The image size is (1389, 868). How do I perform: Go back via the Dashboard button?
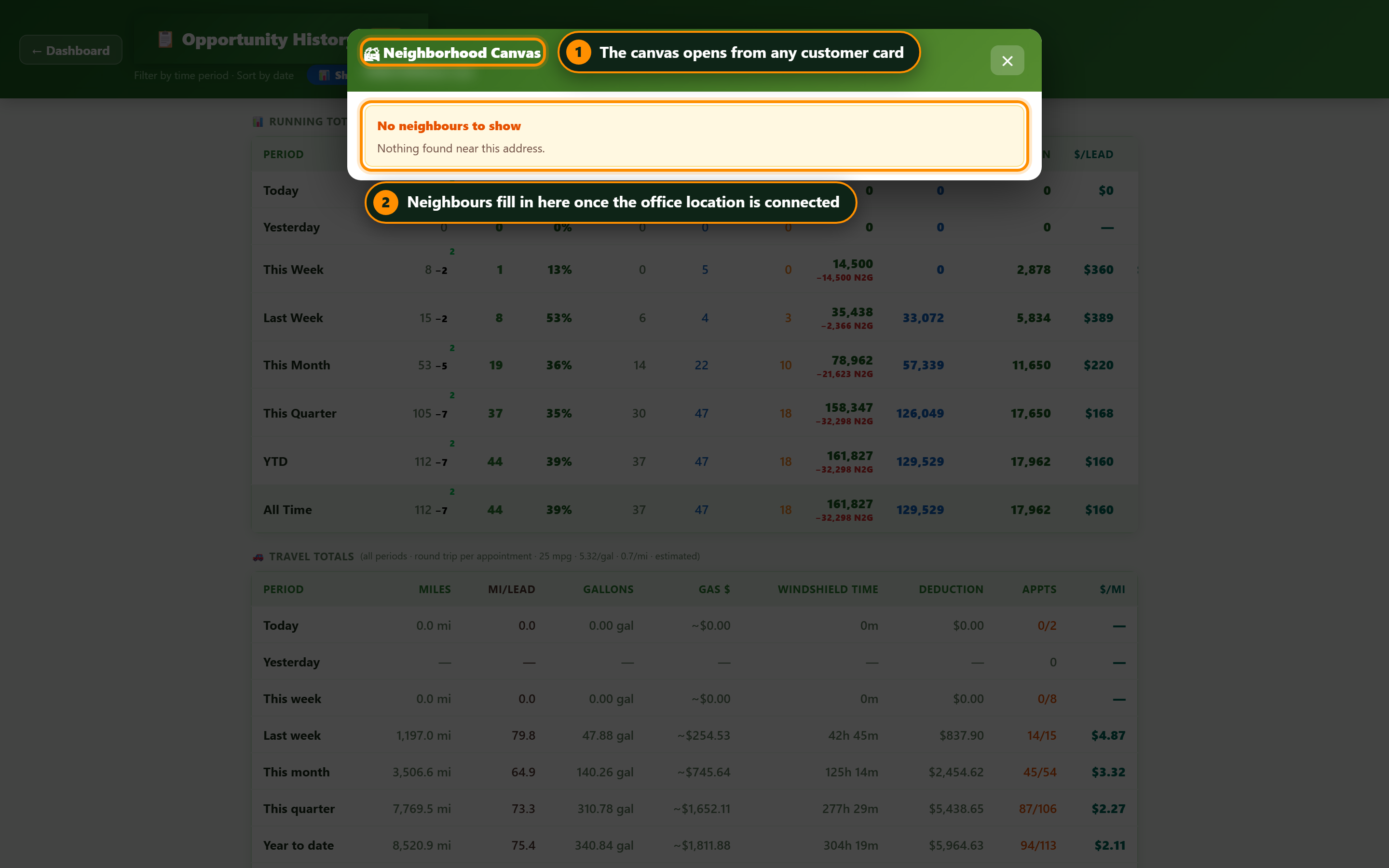70,50
